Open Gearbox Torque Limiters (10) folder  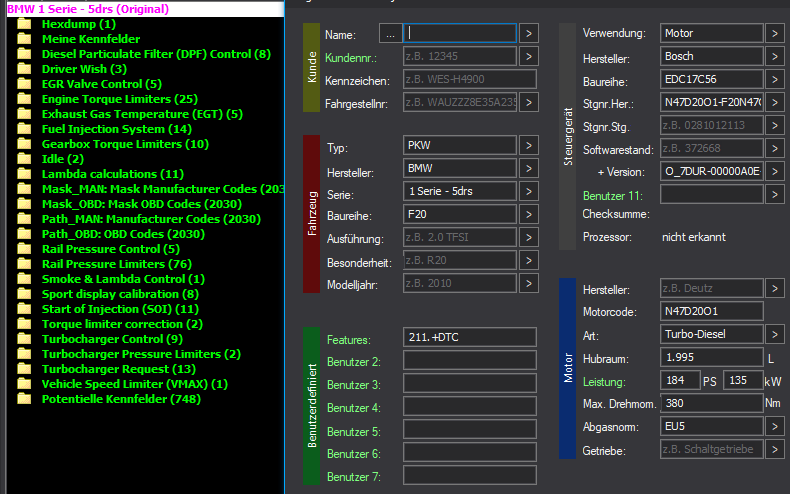click(x=125, y=144)
